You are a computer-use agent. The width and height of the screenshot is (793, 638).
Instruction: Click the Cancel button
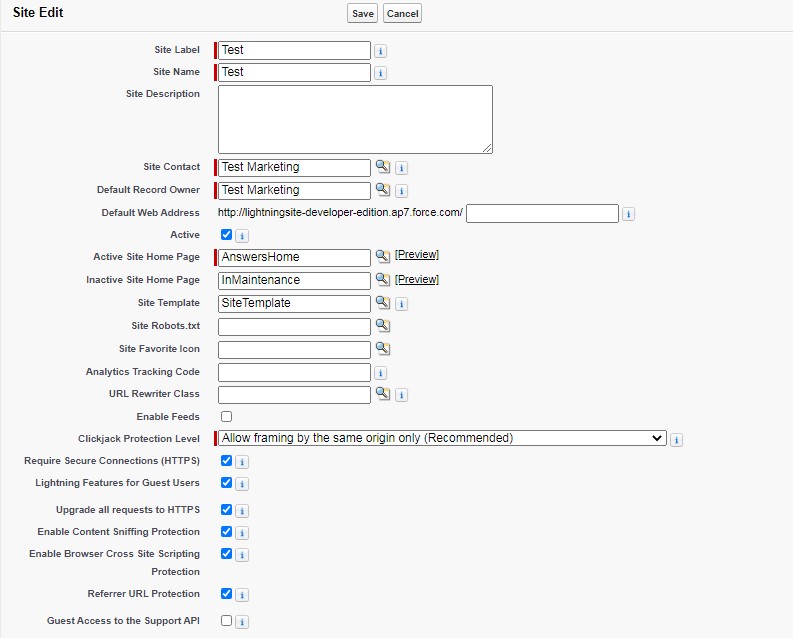pos(402,13)
